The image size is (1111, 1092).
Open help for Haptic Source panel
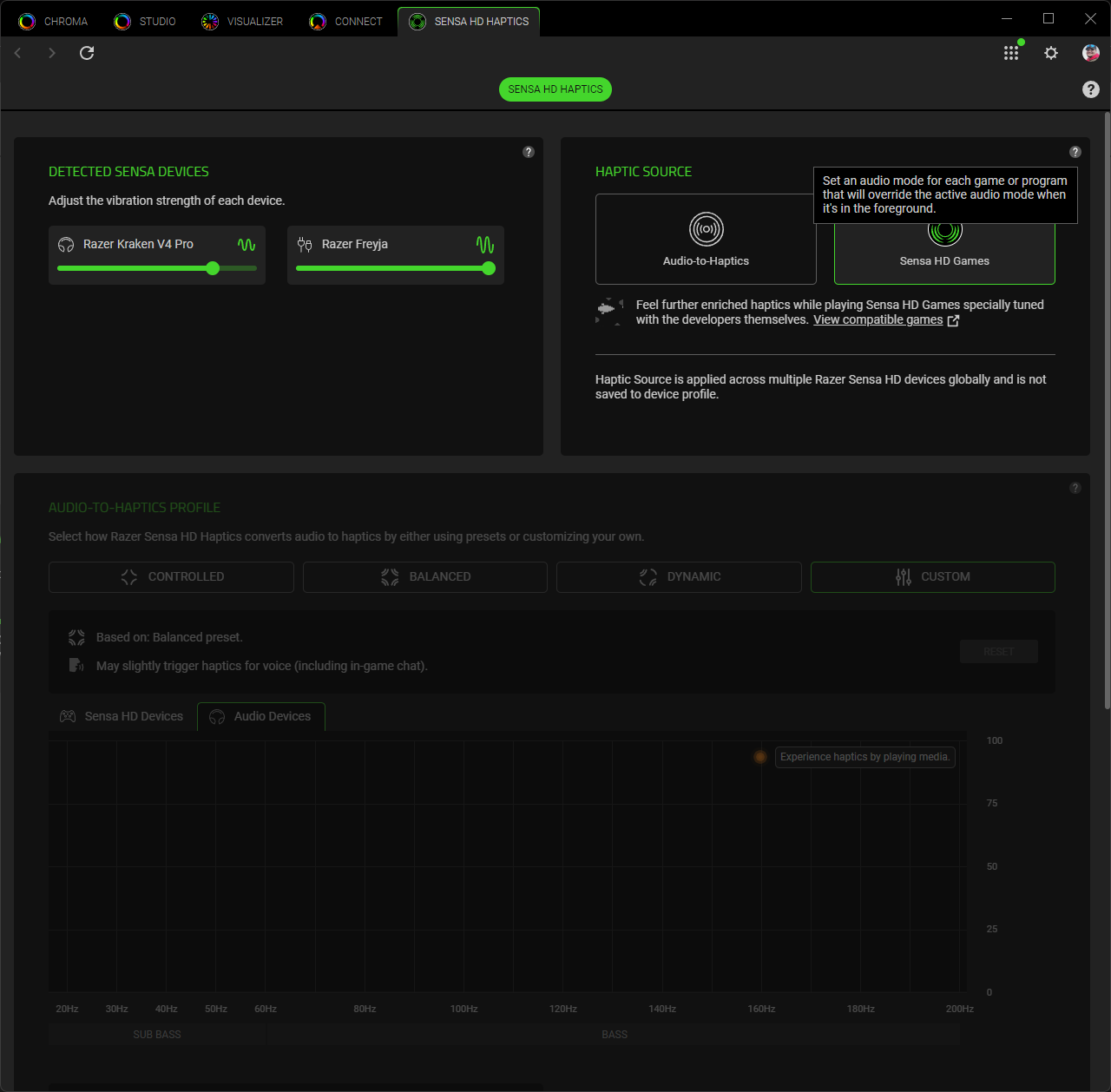pos(1075,152)
